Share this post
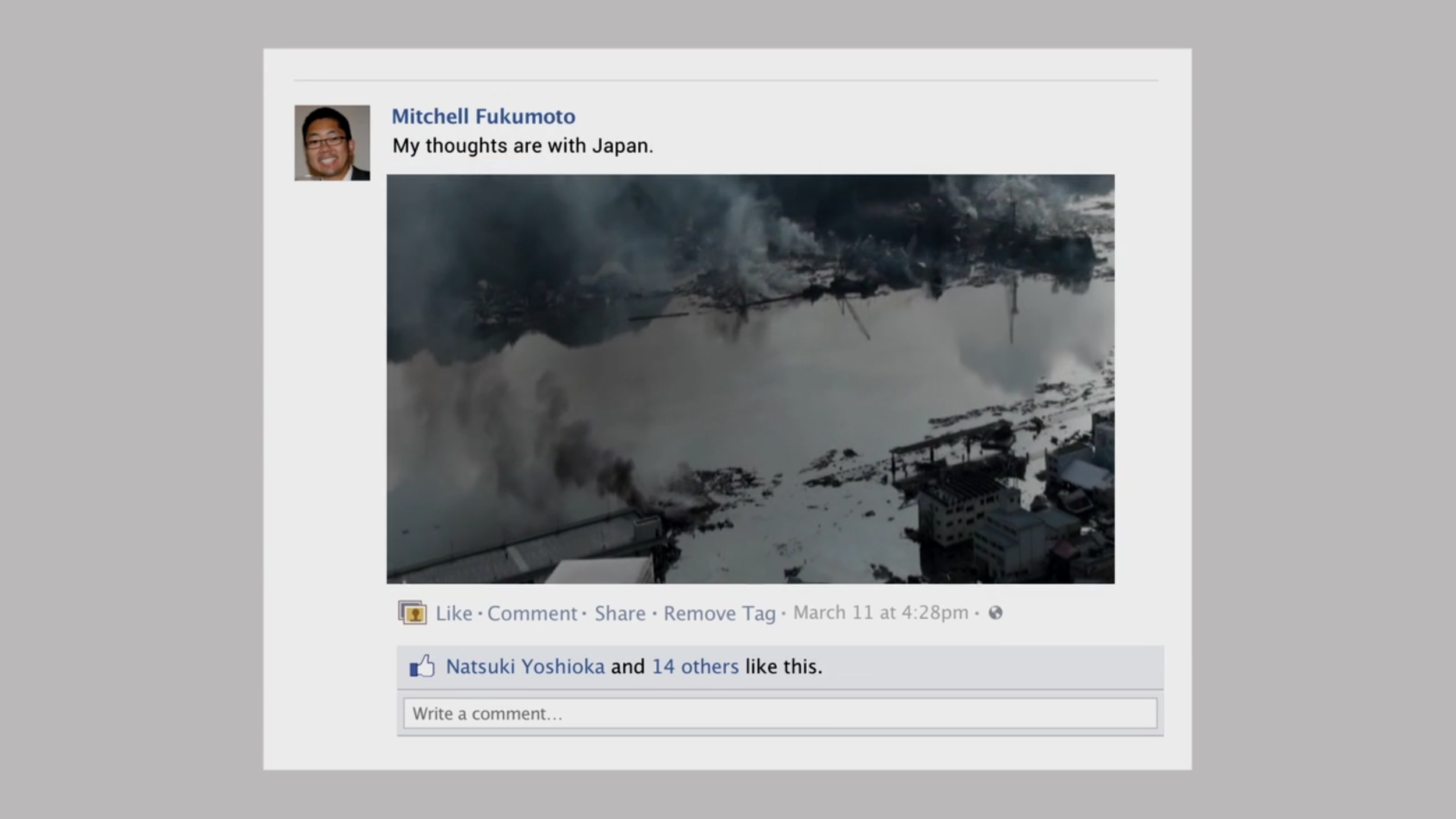Viewport: 1456px width, 819px height. pos(620,613)
